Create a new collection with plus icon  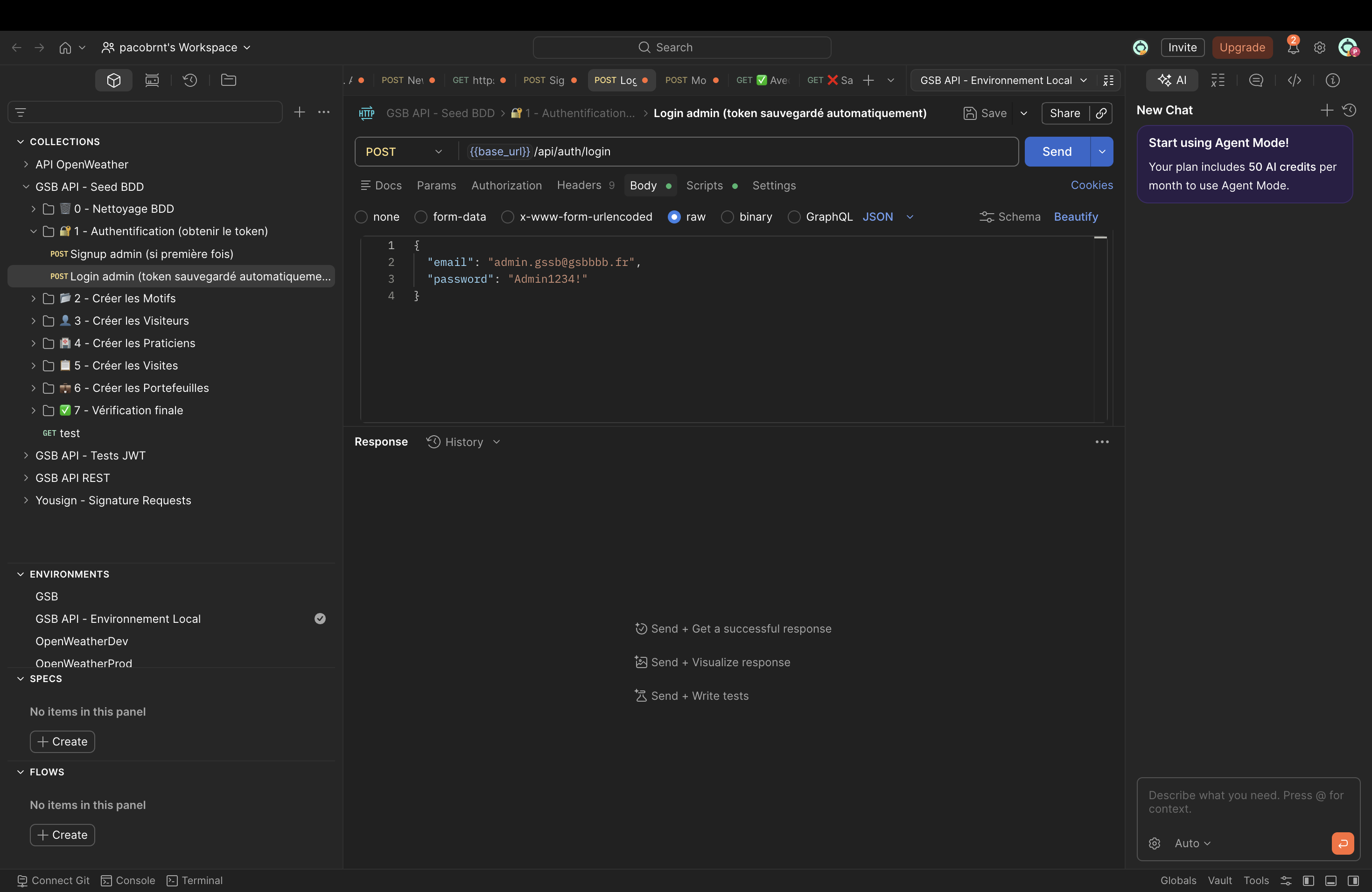(x=299, y=112)
